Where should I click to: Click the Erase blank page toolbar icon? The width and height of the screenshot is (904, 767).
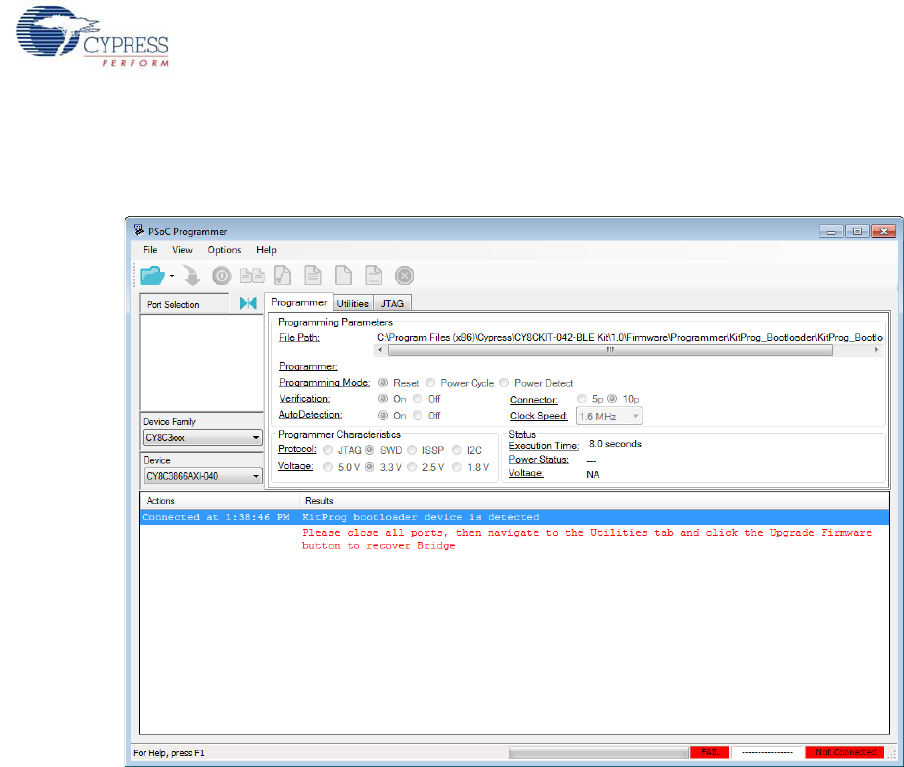coord(344,276)
